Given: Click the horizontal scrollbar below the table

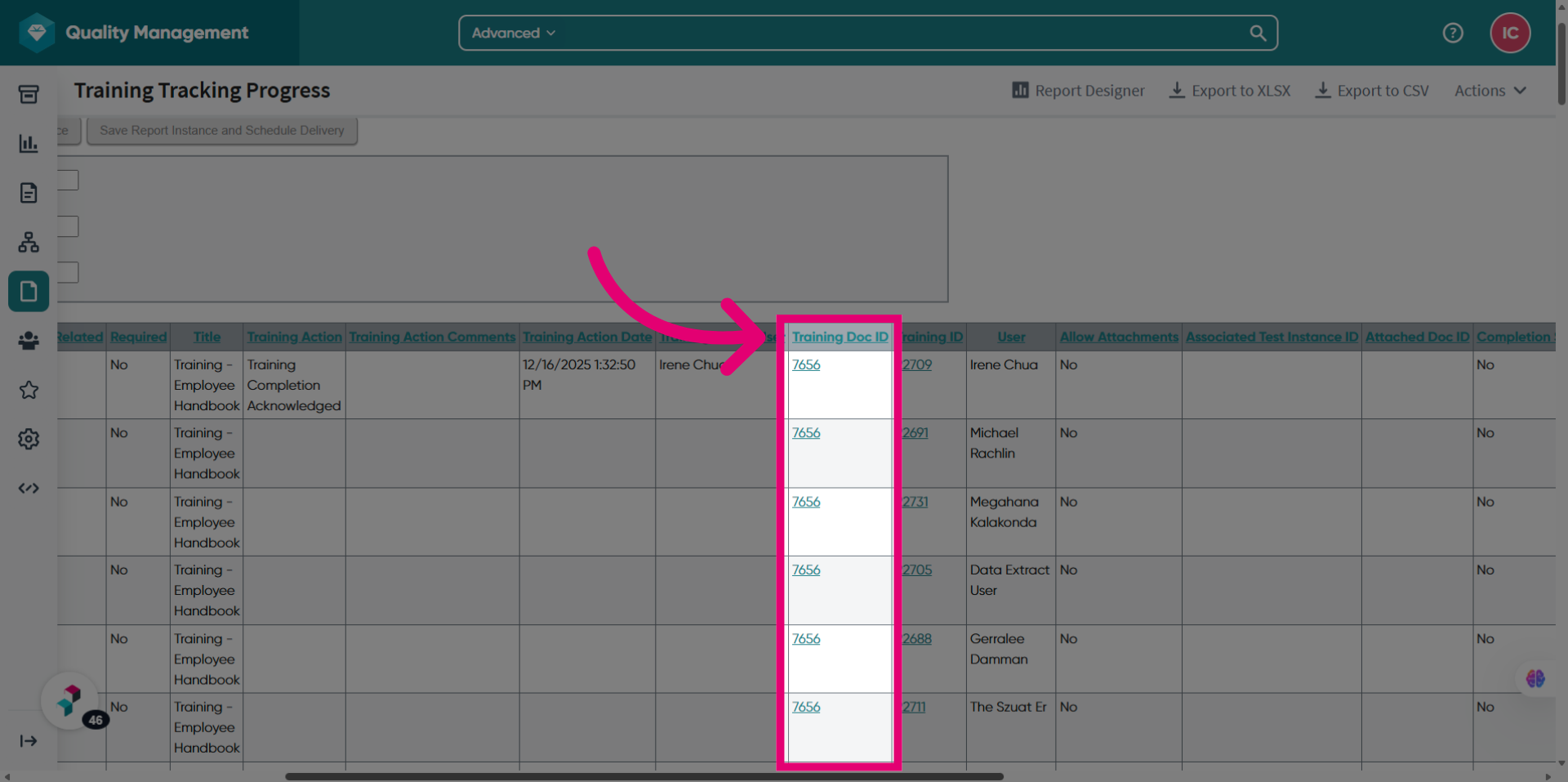Looking at the screenshot, I should click(x=644, y=776).
